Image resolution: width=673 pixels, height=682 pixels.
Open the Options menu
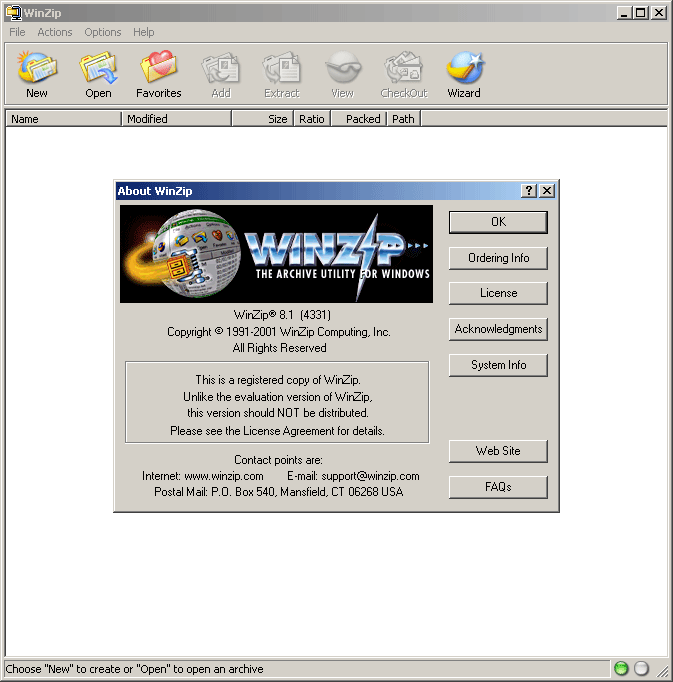point(103,32)
